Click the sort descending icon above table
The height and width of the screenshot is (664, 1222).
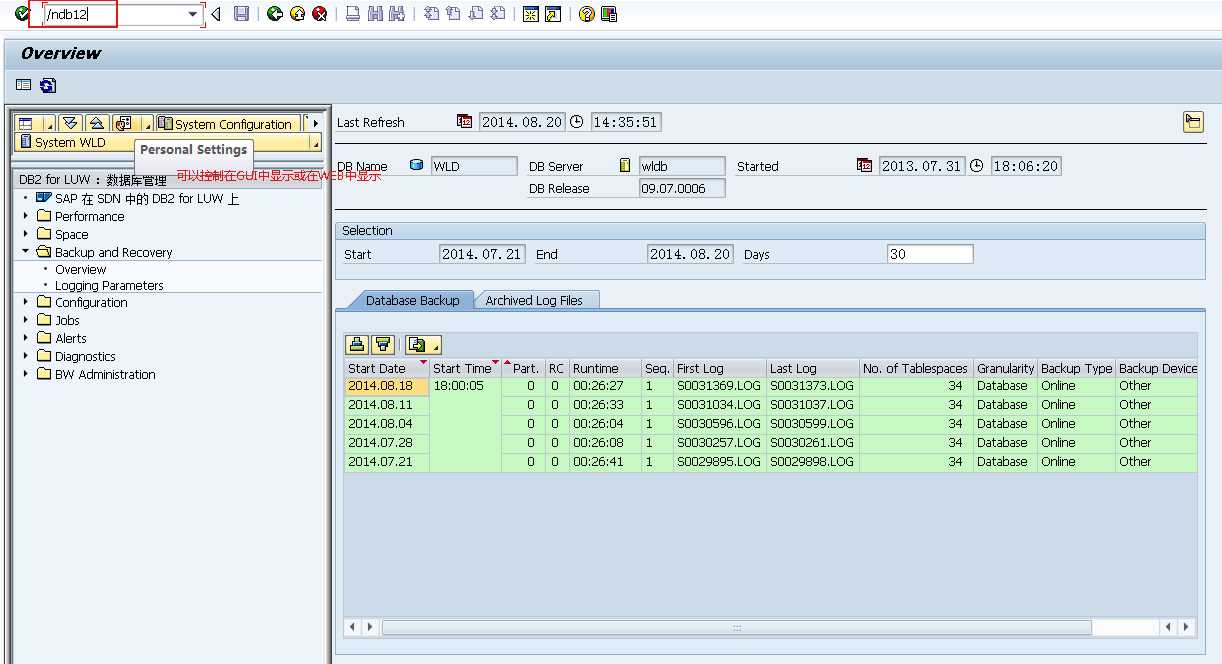click(x=383, y=345)
